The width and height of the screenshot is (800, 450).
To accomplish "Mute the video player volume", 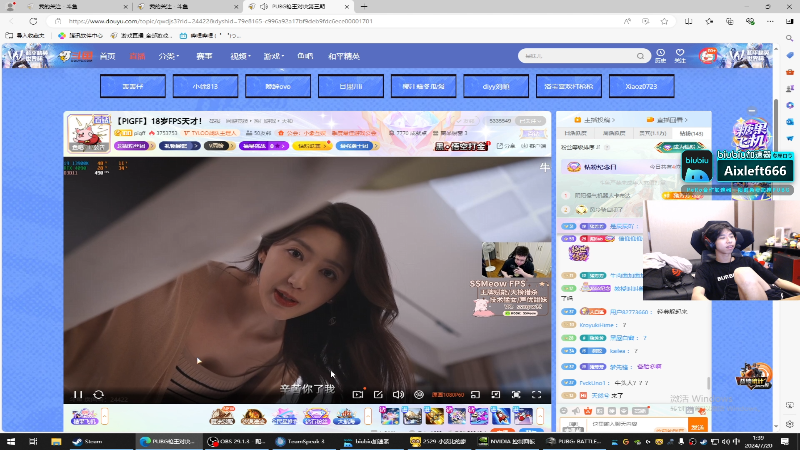I will coord(398,394).
